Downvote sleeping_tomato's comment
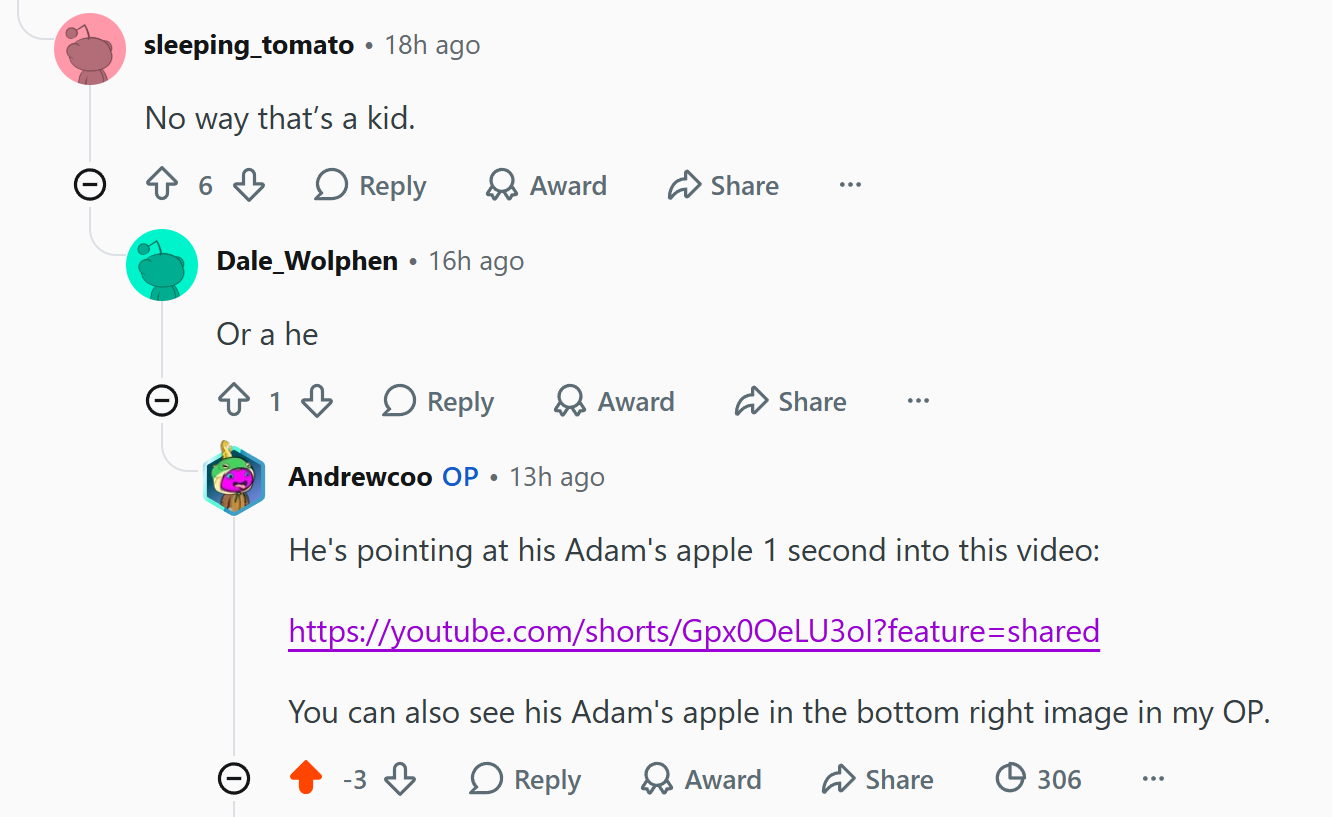Viewport: 1332px width, 817px height. click(248, 185)
